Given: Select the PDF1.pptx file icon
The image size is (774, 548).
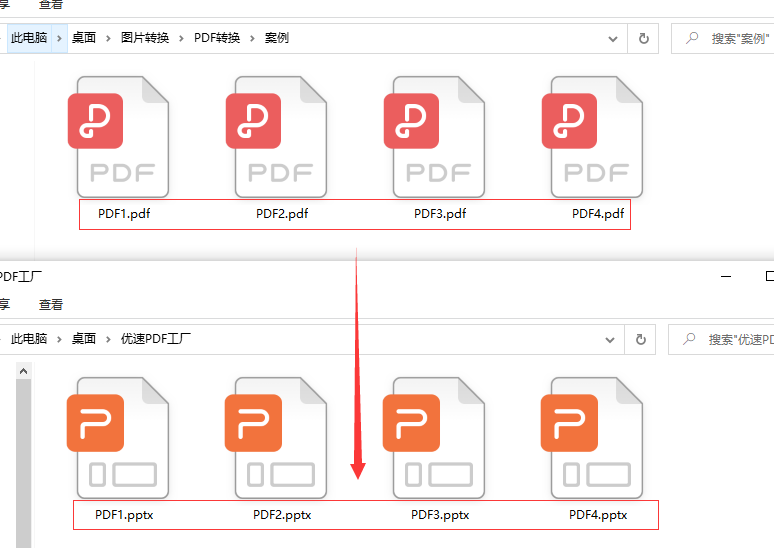Looking at the screenshot, I should (x=118, y=438).
